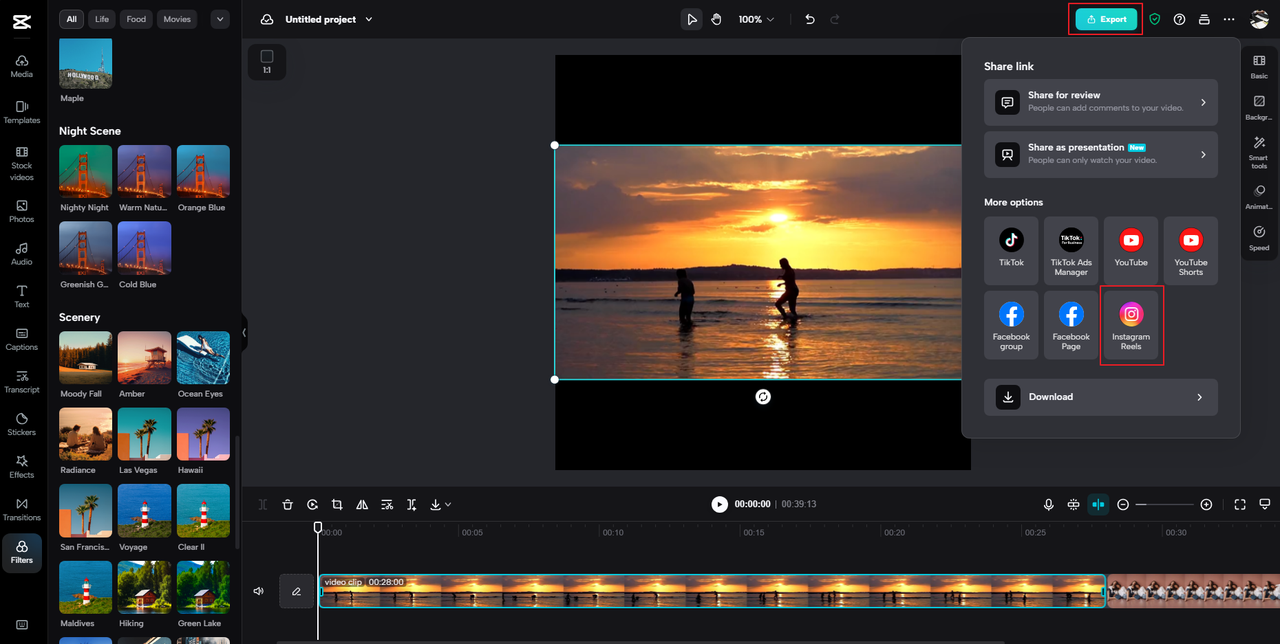Record a voiceover with the microphone icon
1280x644 pixels.
tap(1048, 505)
